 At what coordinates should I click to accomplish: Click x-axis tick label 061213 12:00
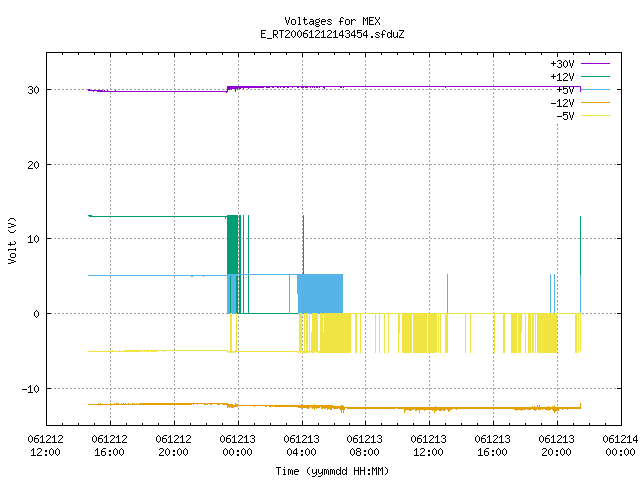[429, 446]
